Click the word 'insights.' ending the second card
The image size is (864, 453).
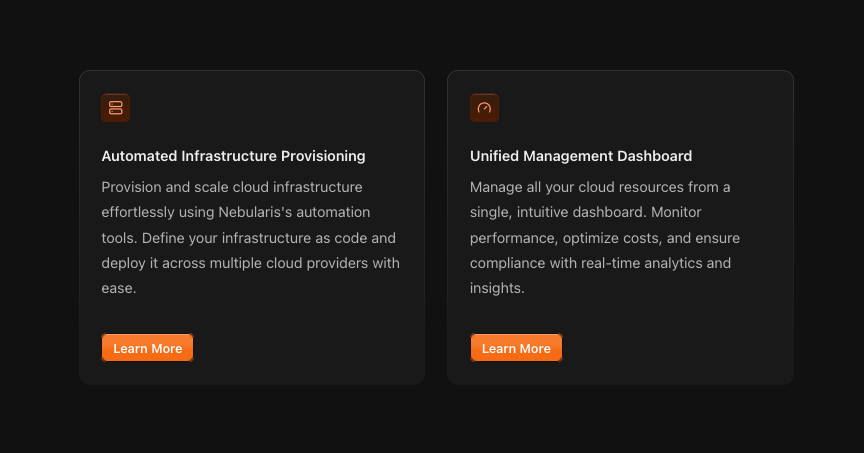(x=497, y=288)
